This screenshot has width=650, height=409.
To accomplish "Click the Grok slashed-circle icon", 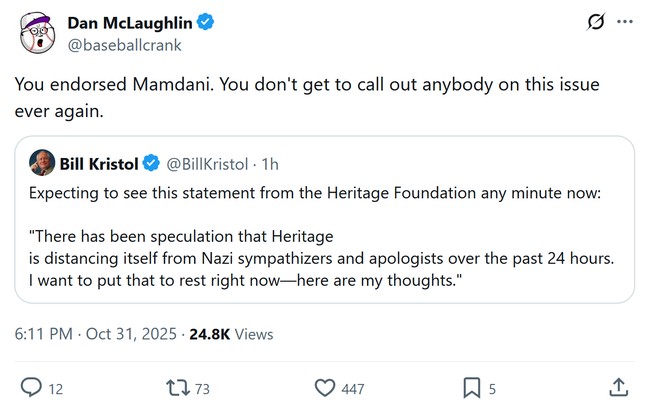I will [595, 22].
